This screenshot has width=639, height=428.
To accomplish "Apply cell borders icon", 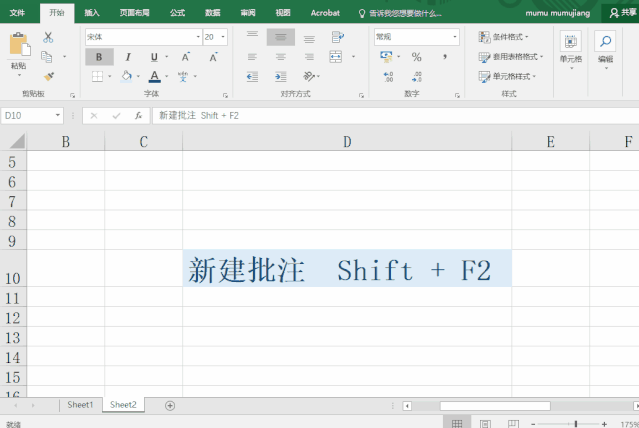I will pos(97,76).
